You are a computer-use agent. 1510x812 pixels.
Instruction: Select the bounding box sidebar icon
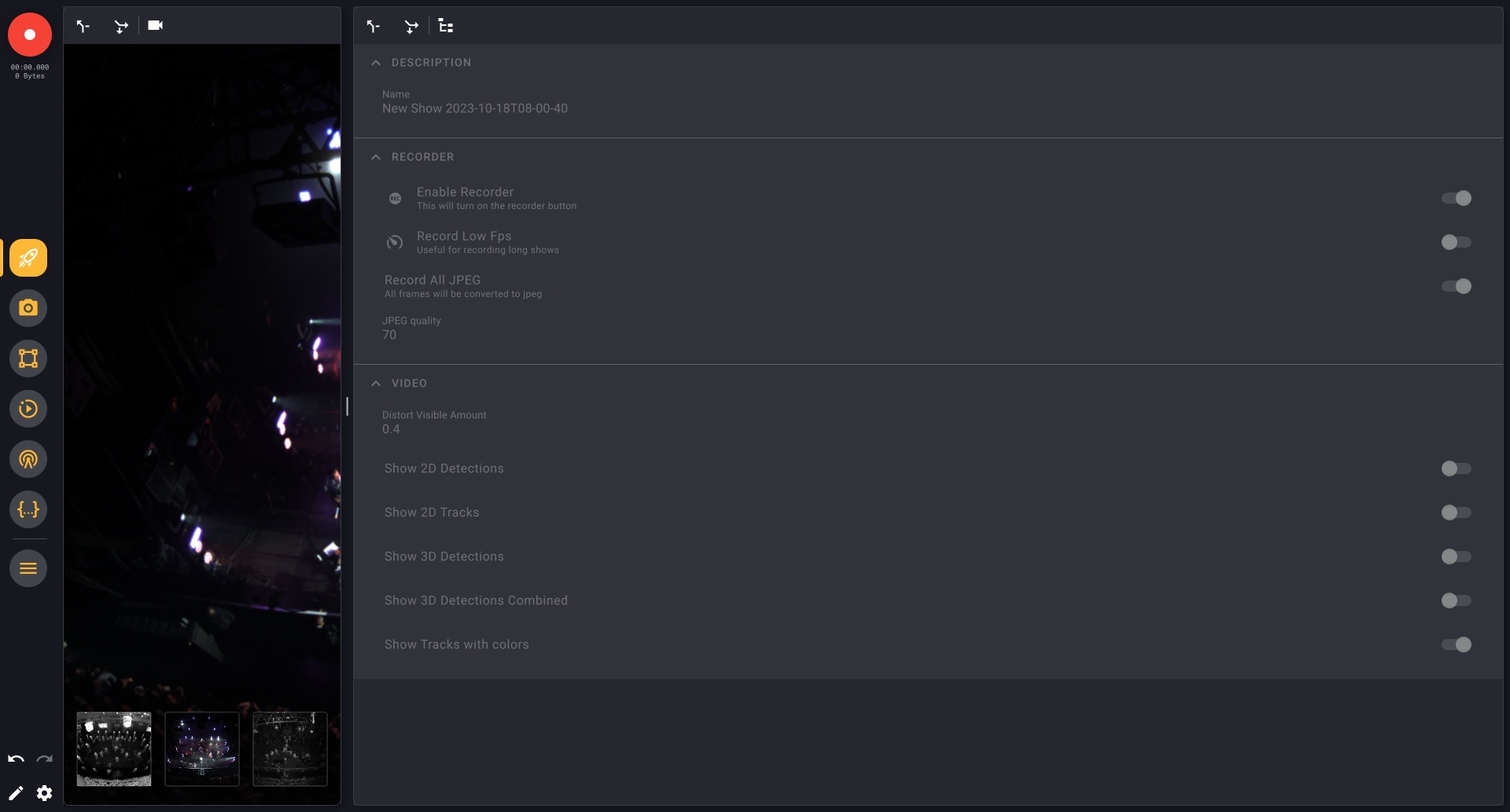point(28,358)
